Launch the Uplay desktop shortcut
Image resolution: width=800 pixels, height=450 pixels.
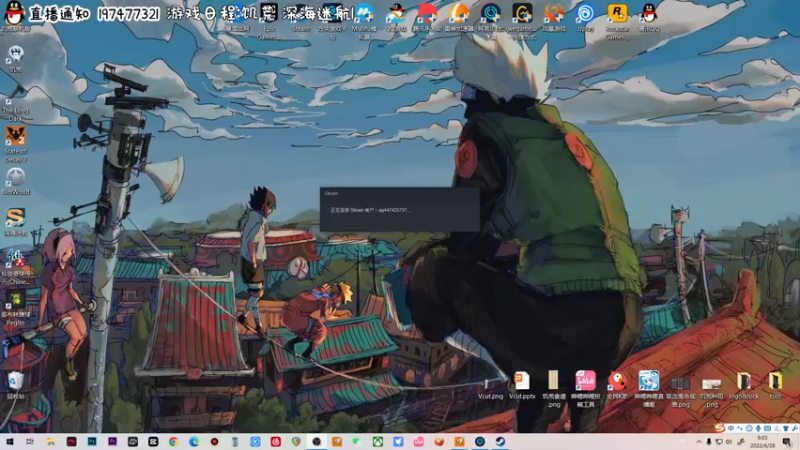[585, 18]
